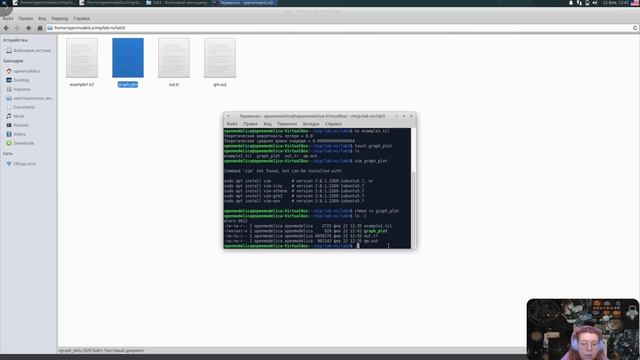Open the Терминал menu in the terminal
640x360 pixels.
coord(287,124)
